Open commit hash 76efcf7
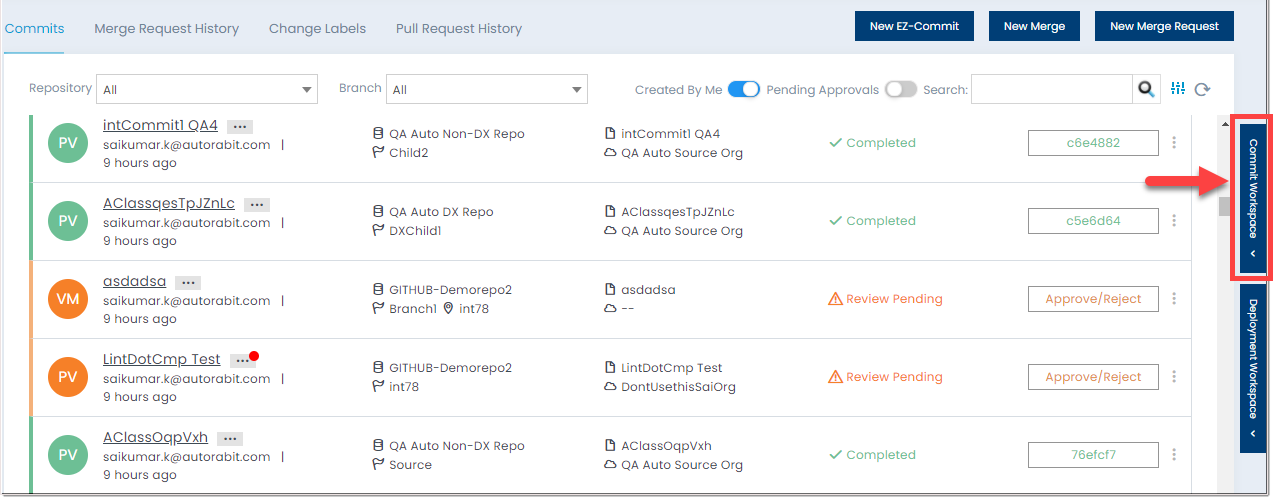 [x=1093, y=455]
